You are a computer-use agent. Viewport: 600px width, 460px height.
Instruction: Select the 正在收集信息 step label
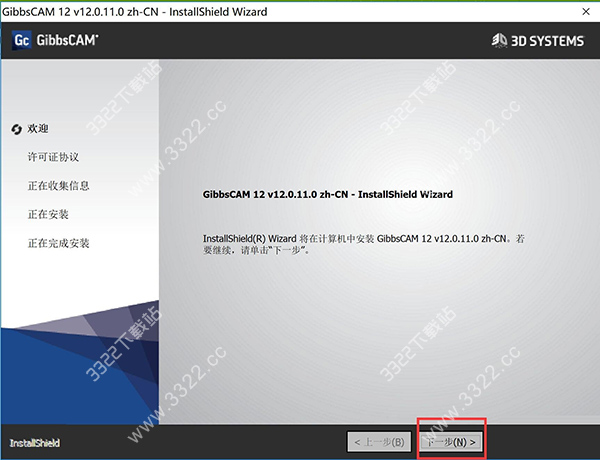tap(59, 186)
